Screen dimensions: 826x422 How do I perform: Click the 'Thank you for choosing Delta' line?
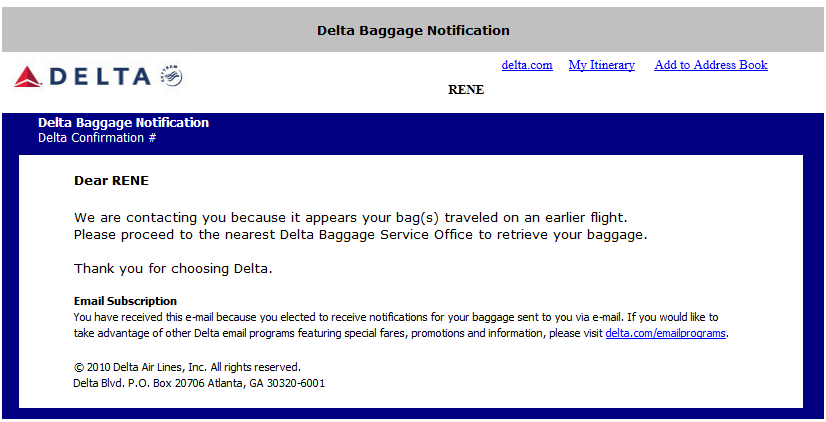(x=173, y=269)
